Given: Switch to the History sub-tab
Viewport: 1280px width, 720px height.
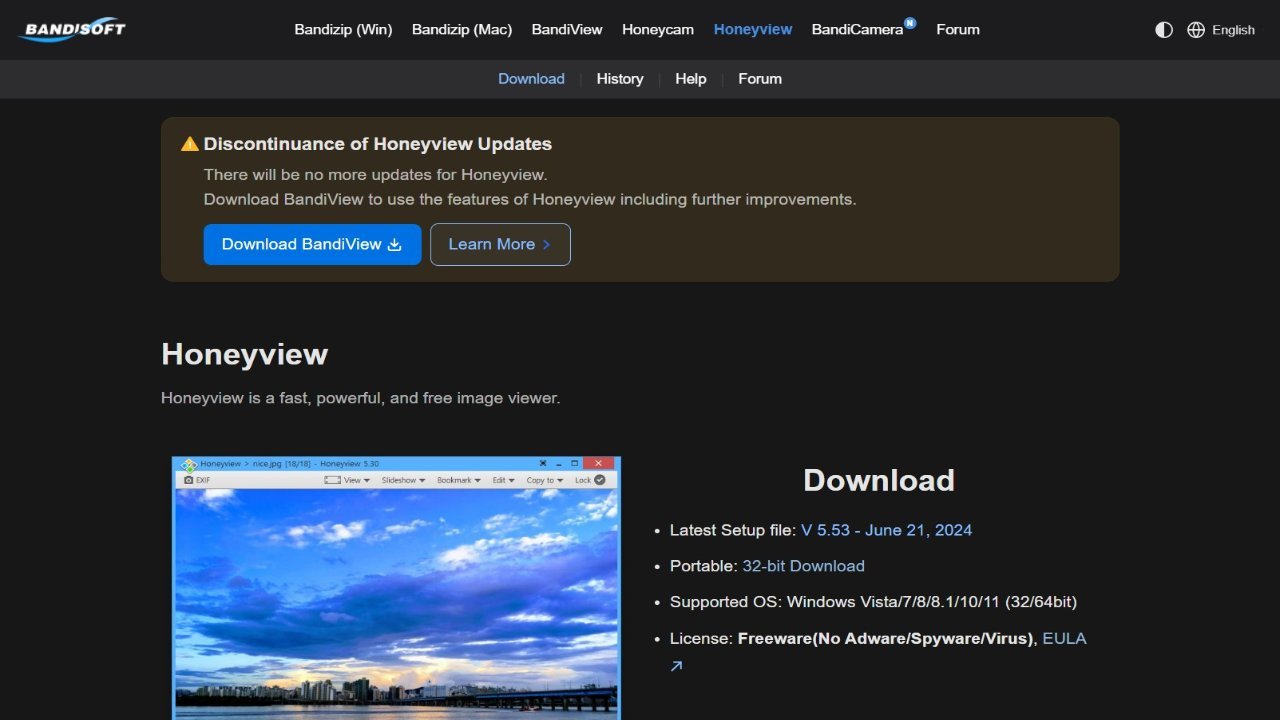Looking at the screenshot, I should (620, 79).
